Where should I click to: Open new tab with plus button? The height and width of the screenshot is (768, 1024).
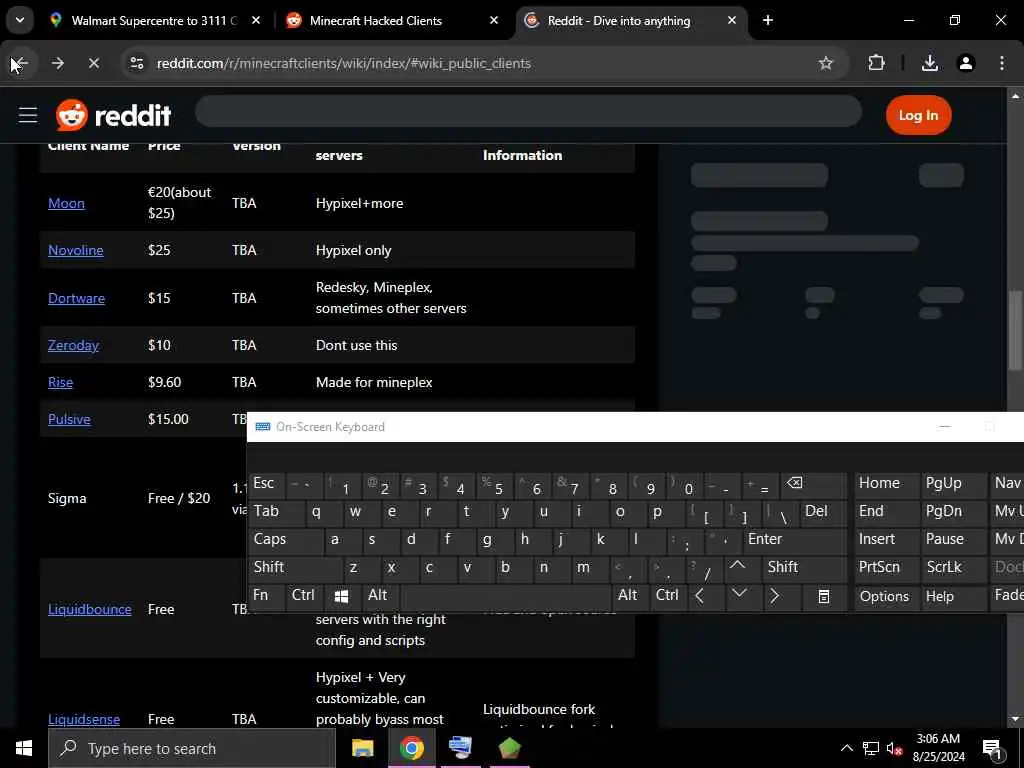(768, 20)
